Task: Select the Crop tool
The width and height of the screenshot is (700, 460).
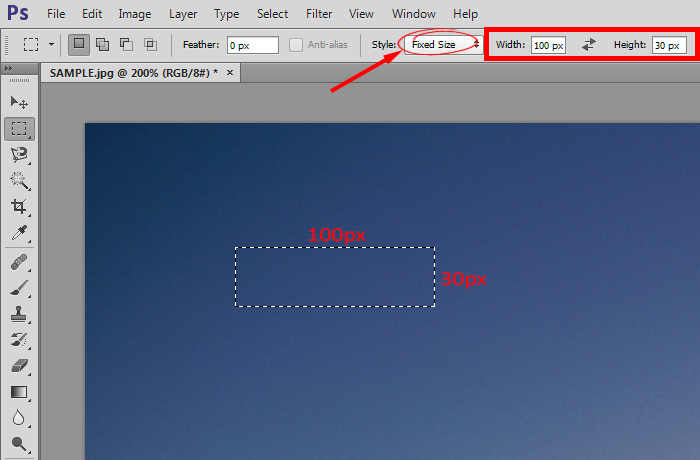Action: point(19,206)
